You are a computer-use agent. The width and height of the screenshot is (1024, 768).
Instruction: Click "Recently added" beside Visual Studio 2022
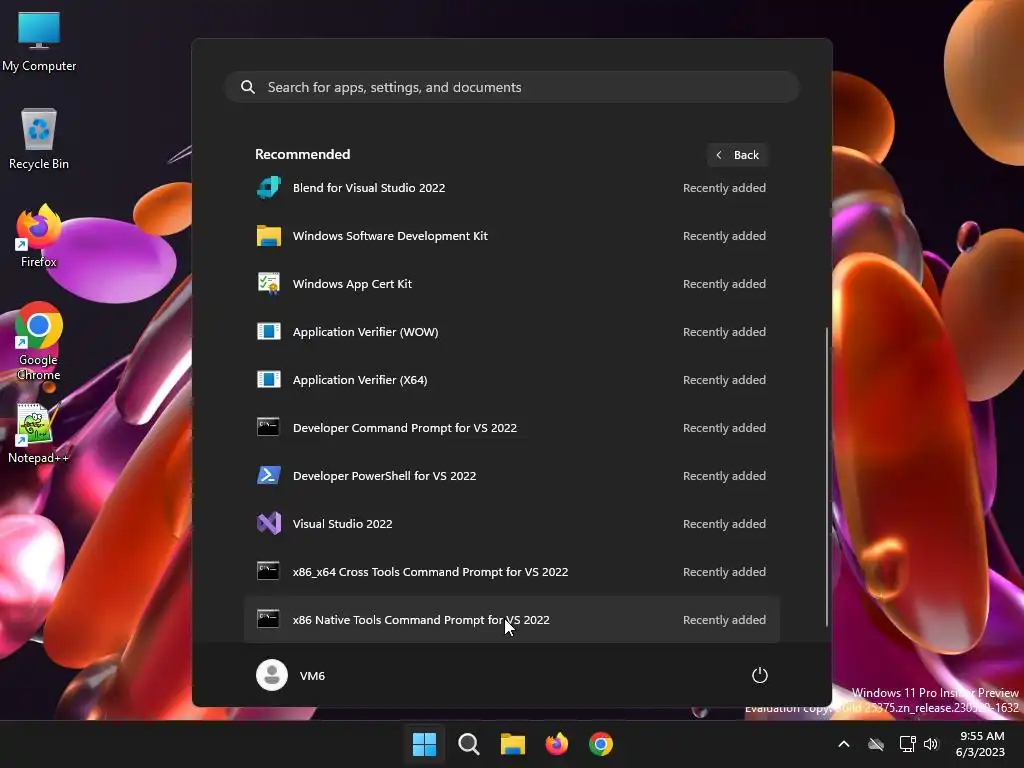(724, 524)
